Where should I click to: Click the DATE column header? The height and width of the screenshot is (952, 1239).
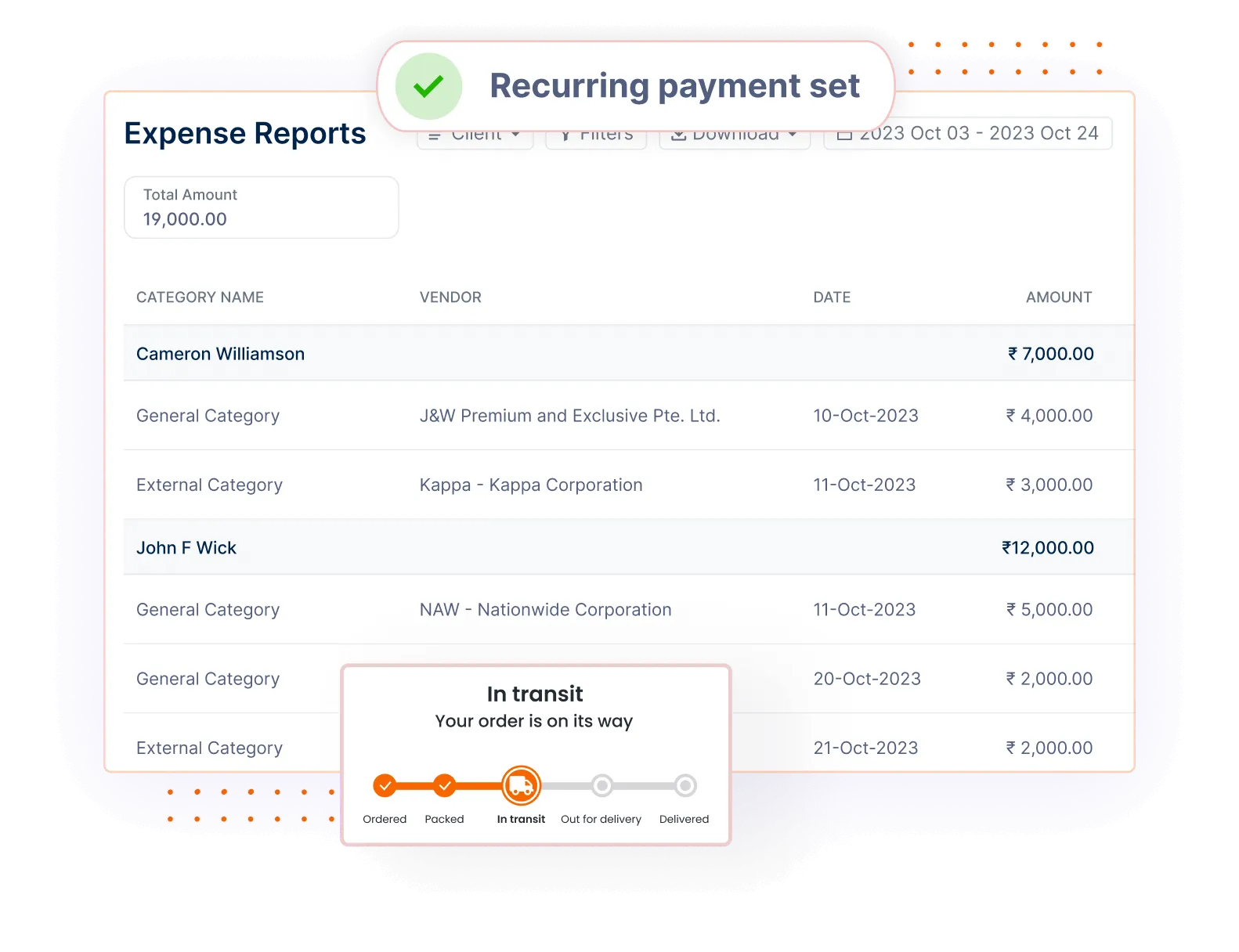832,297
